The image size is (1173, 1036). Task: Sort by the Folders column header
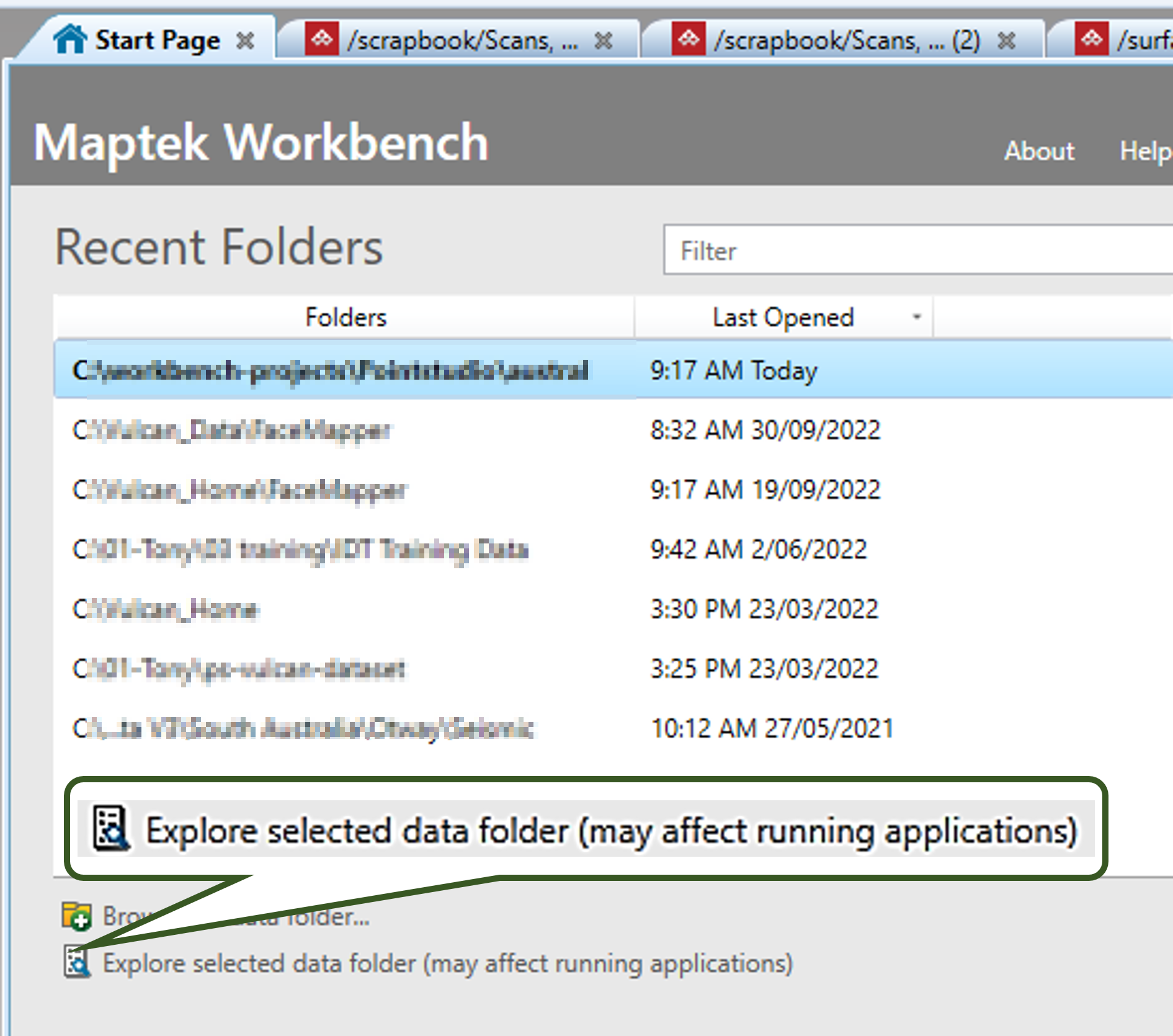pyautogui.click(x=345, y=317)
